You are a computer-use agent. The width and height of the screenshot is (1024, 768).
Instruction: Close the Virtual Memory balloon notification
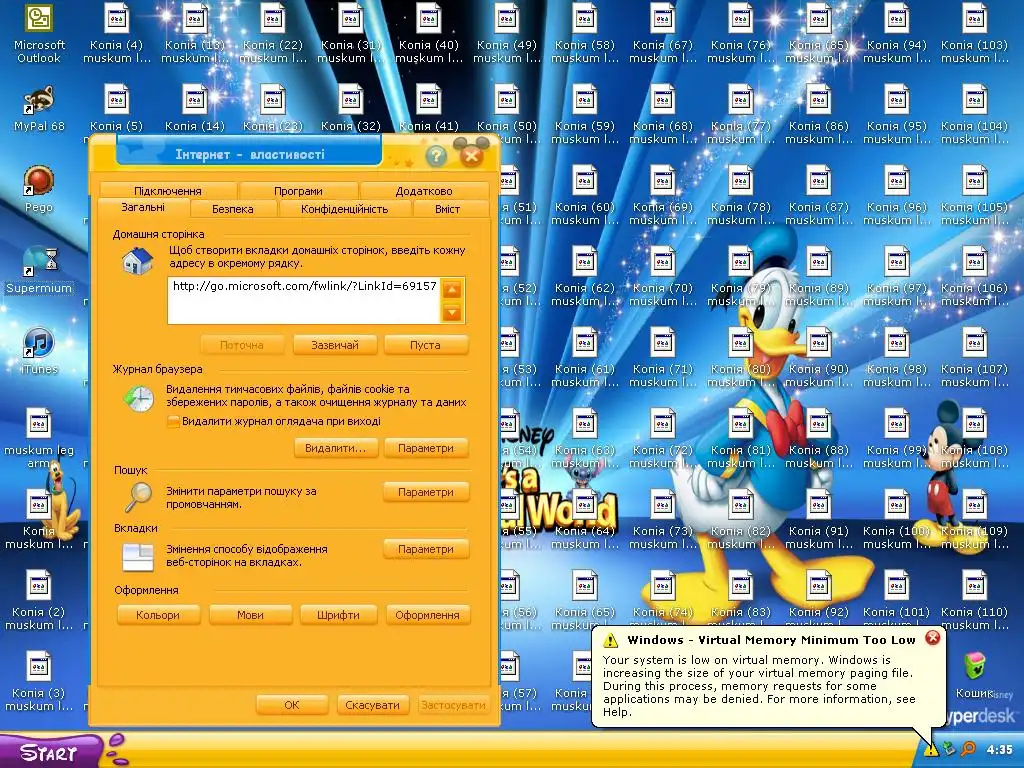pyautogui.click(x=933, y=637)
